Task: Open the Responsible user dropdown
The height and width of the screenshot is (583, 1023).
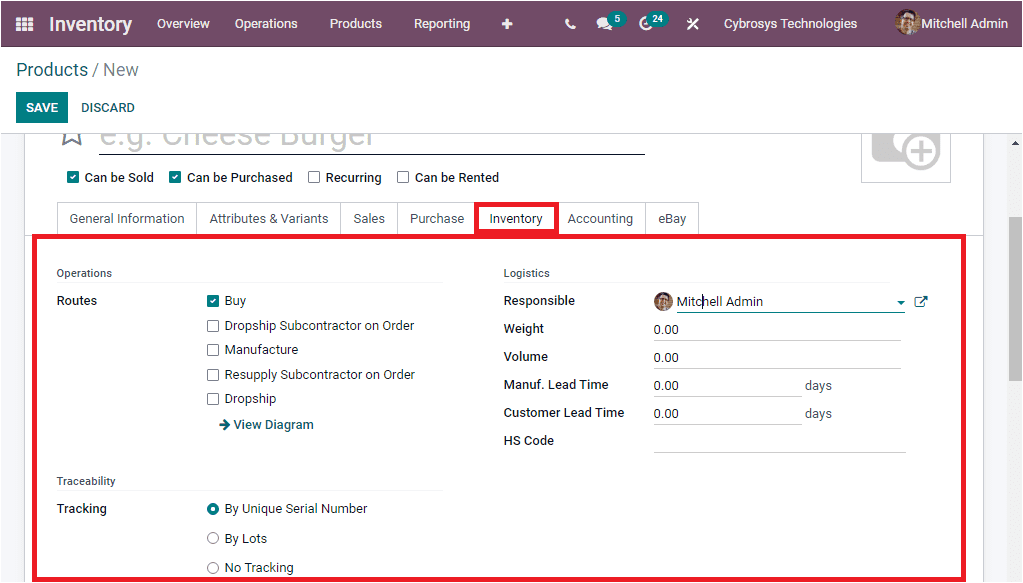Action: pyautogui.click(x=900, y=300)
